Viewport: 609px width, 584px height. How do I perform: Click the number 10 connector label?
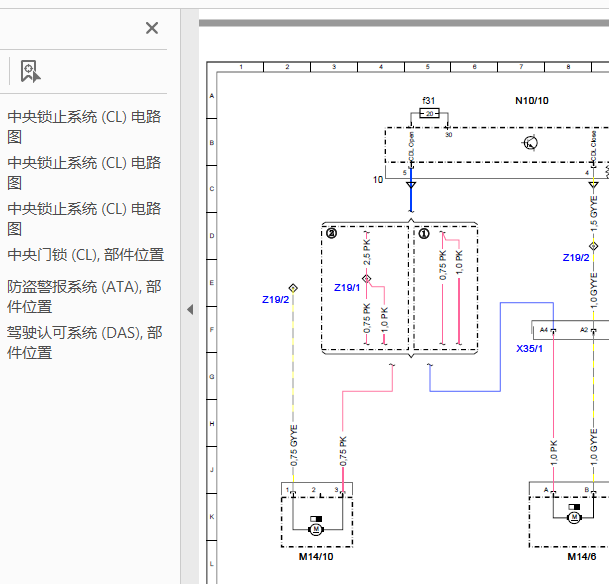click(378, 180)
